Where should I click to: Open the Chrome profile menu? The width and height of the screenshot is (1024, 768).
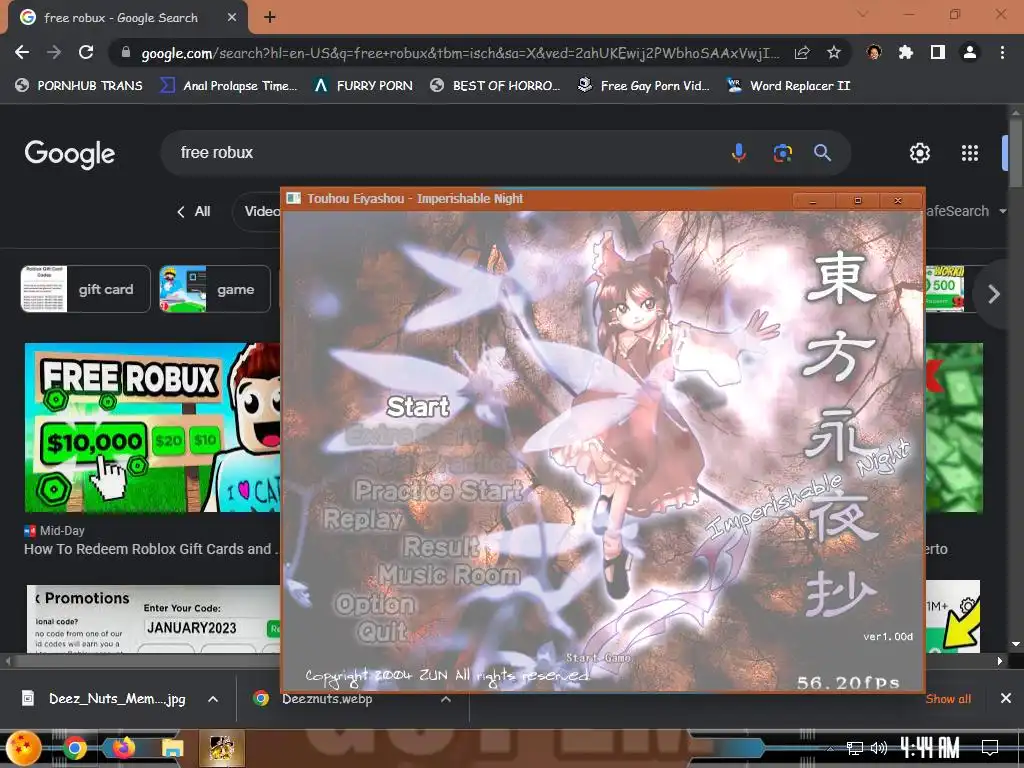pos(970,52)
